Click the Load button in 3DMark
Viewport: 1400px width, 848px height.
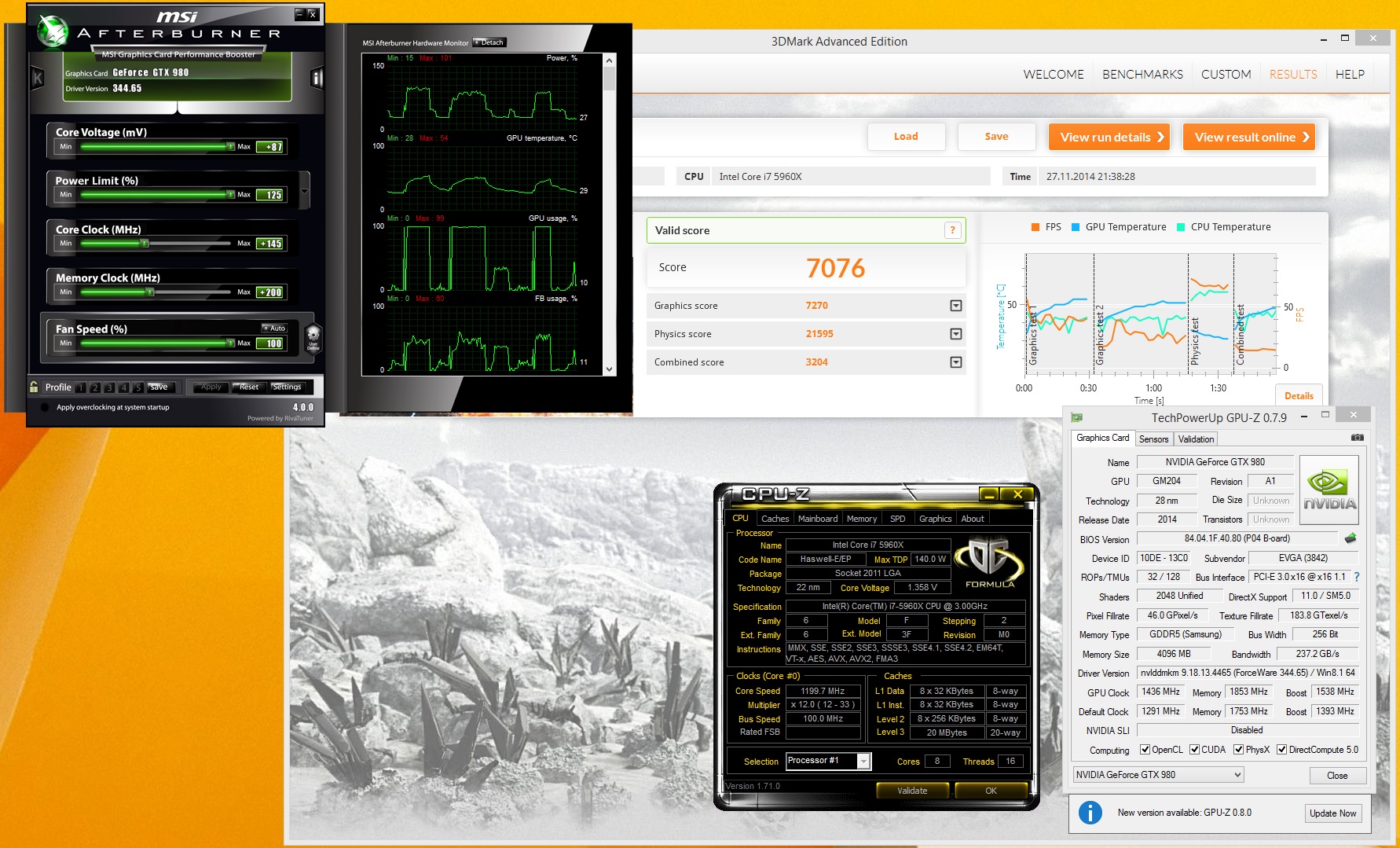pos(906,137)
